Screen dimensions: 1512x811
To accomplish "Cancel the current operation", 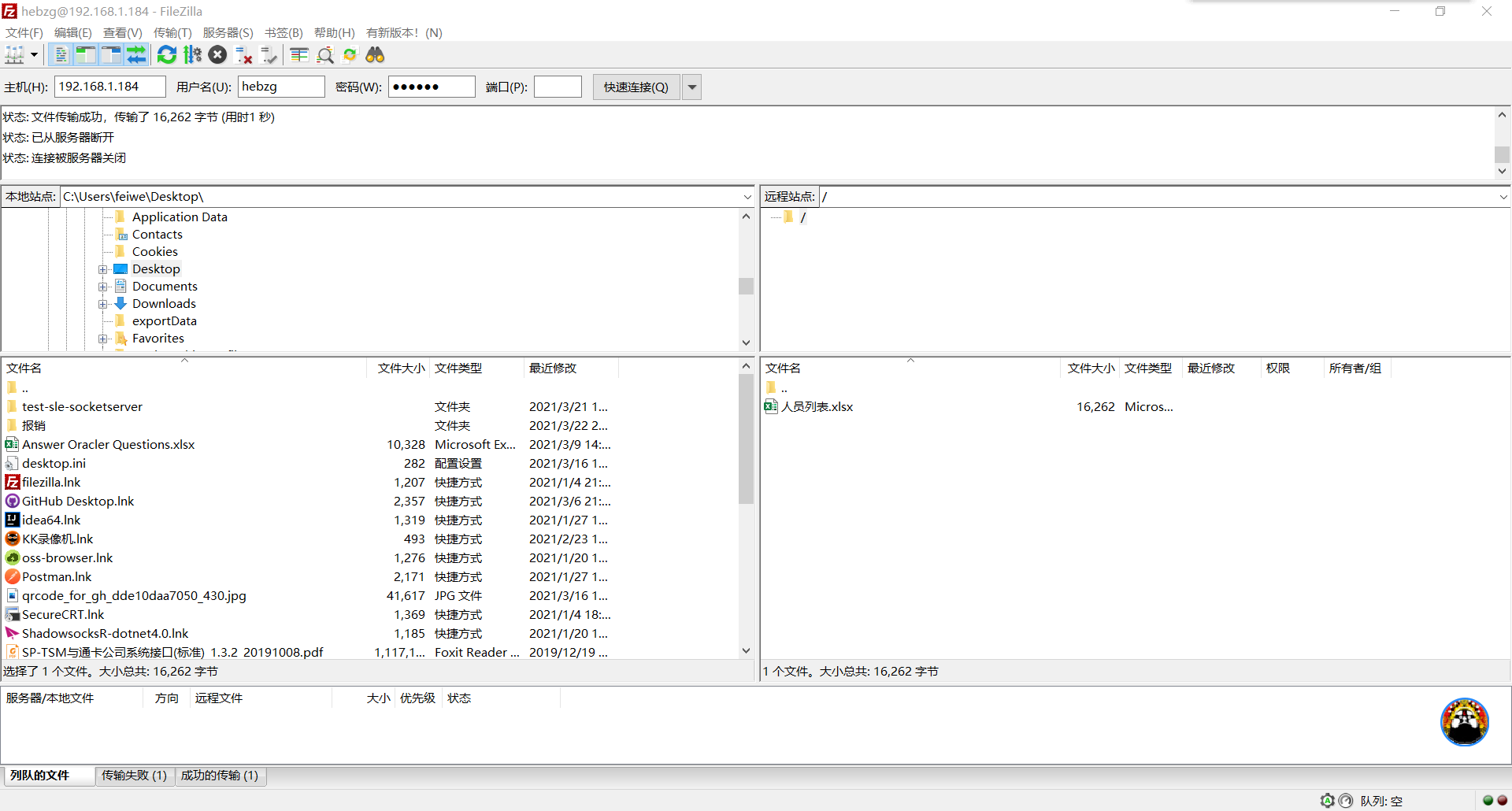I will click(218, 55).
